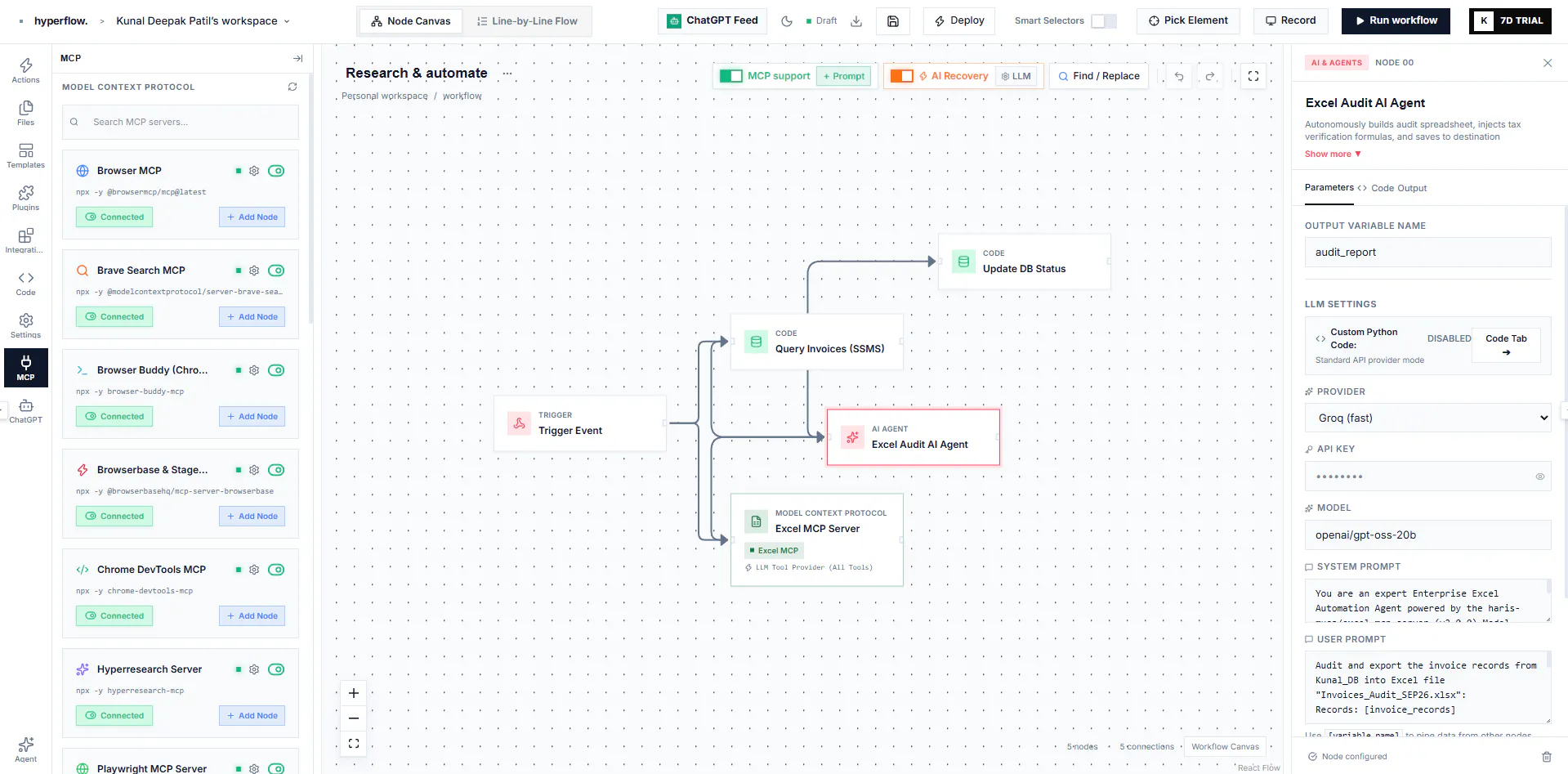Click the download icon next to Draft
Viewport: 1568px width, 774px height.
point(856,21)
